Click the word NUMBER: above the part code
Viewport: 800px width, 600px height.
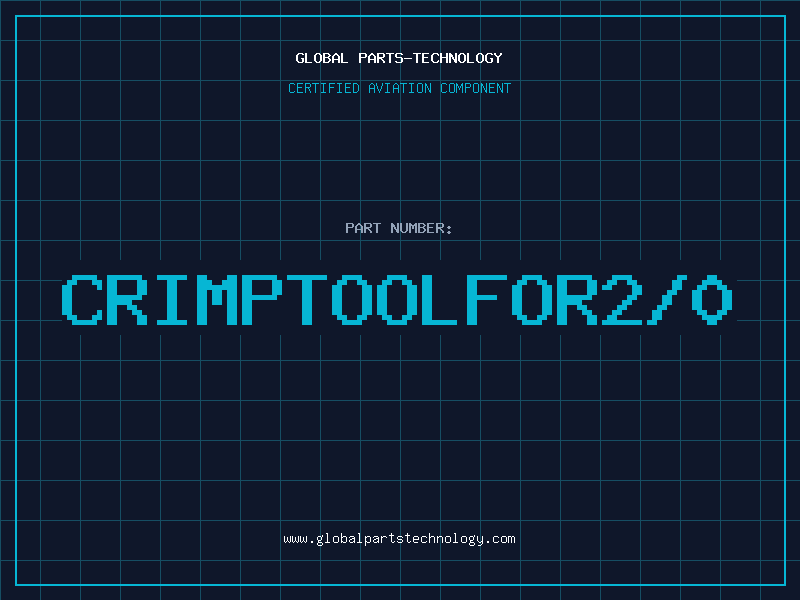[x=419, y=228]
